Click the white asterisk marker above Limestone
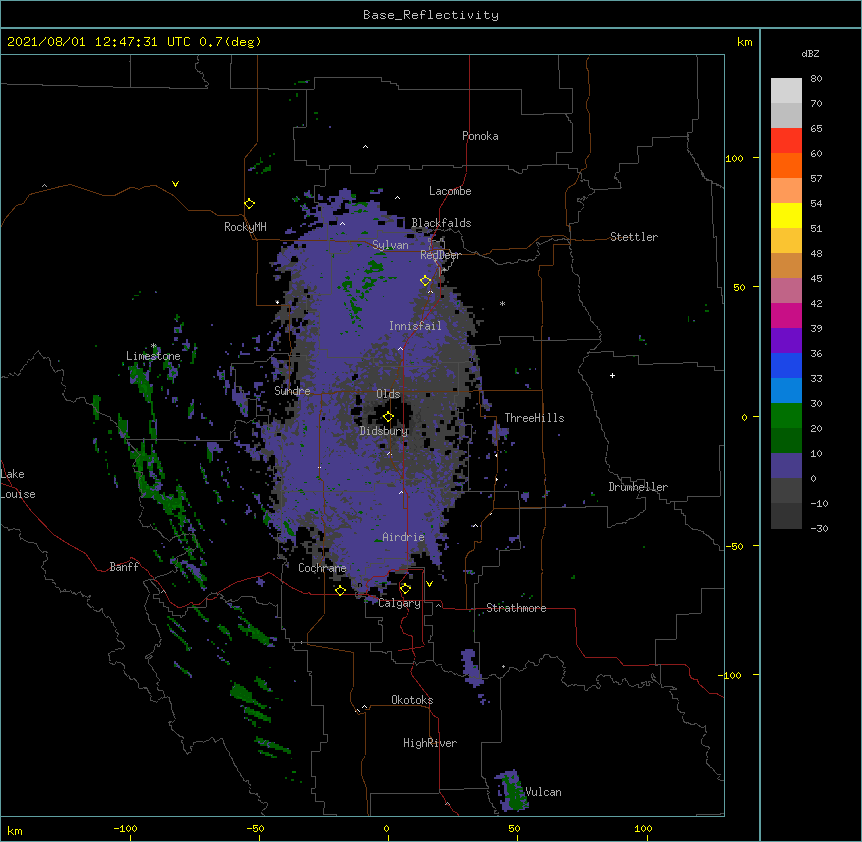862x842 pixels. point(154,346)
